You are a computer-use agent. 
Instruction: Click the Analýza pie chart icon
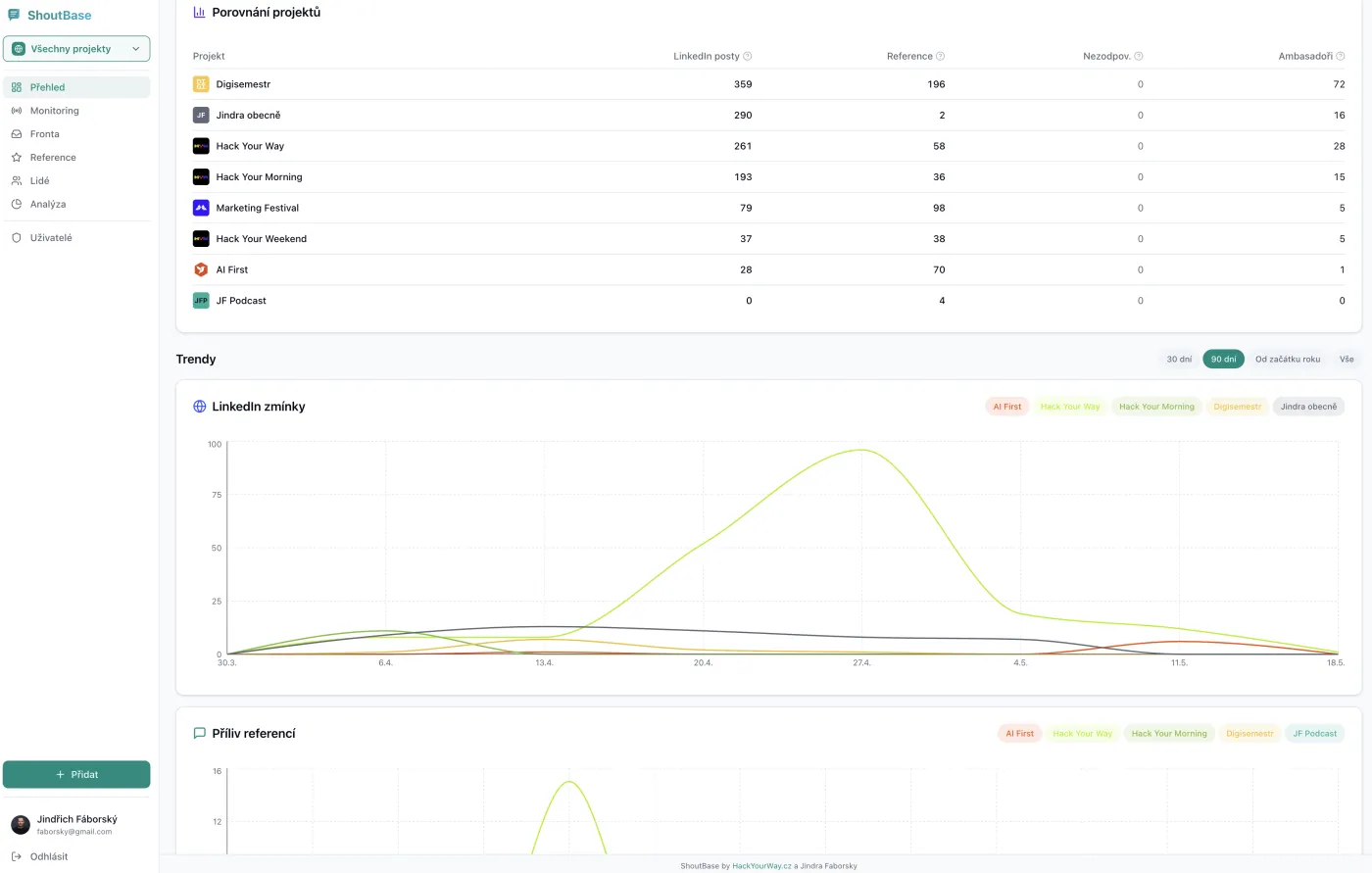click(x=17, y=205)
